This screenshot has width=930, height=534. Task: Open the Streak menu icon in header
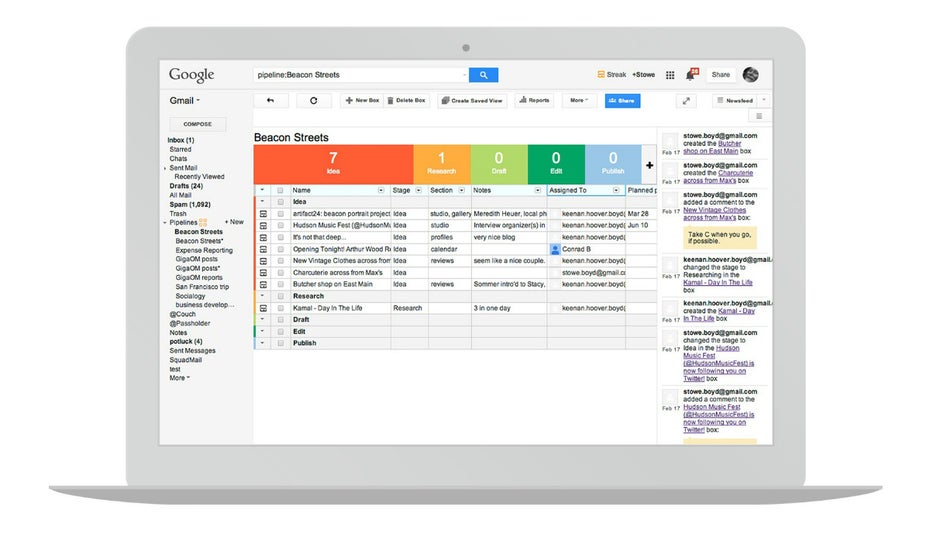(x=601, y=75)
